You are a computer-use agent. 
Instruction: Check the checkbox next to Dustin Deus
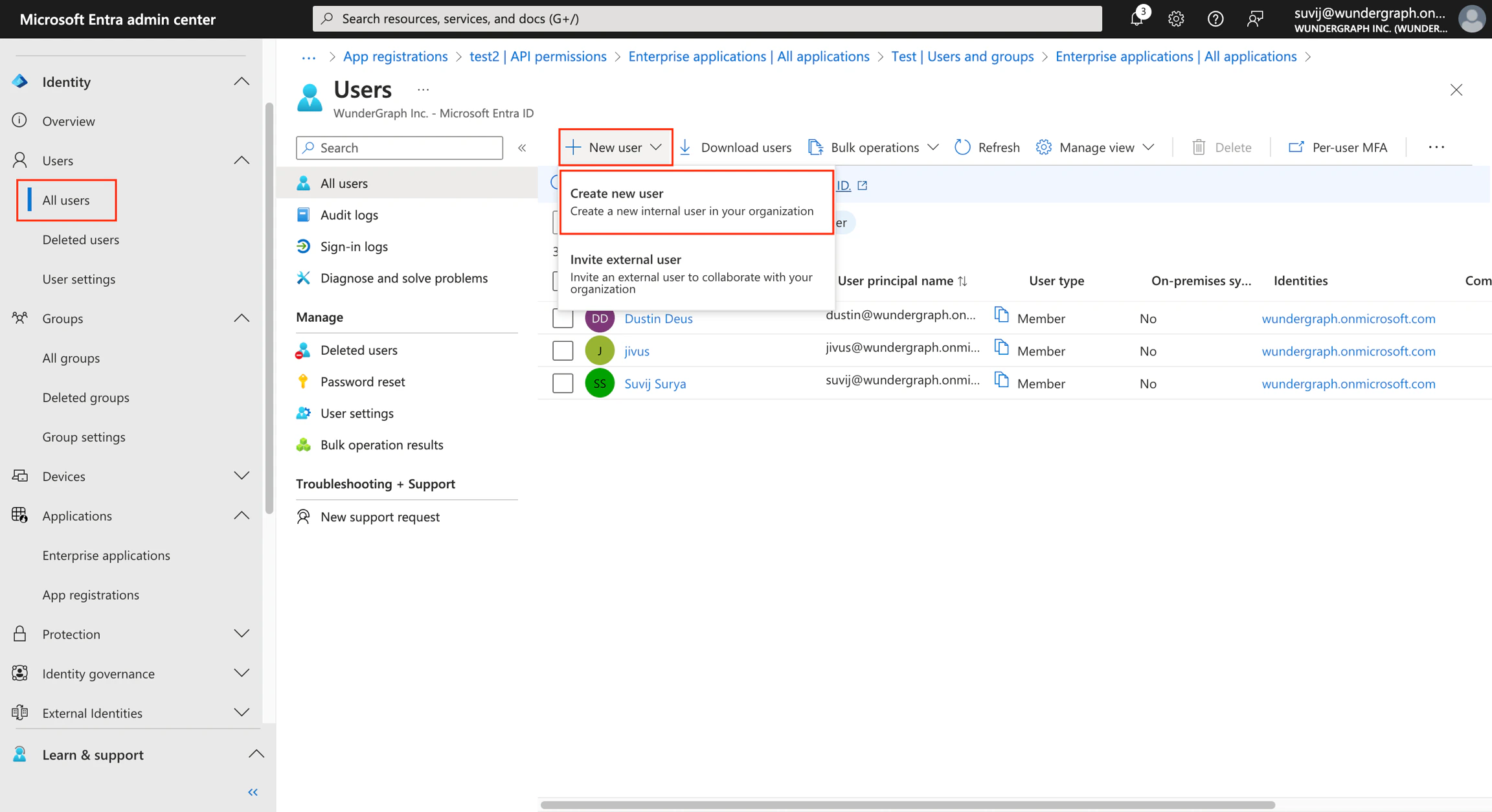click(563, 318)
